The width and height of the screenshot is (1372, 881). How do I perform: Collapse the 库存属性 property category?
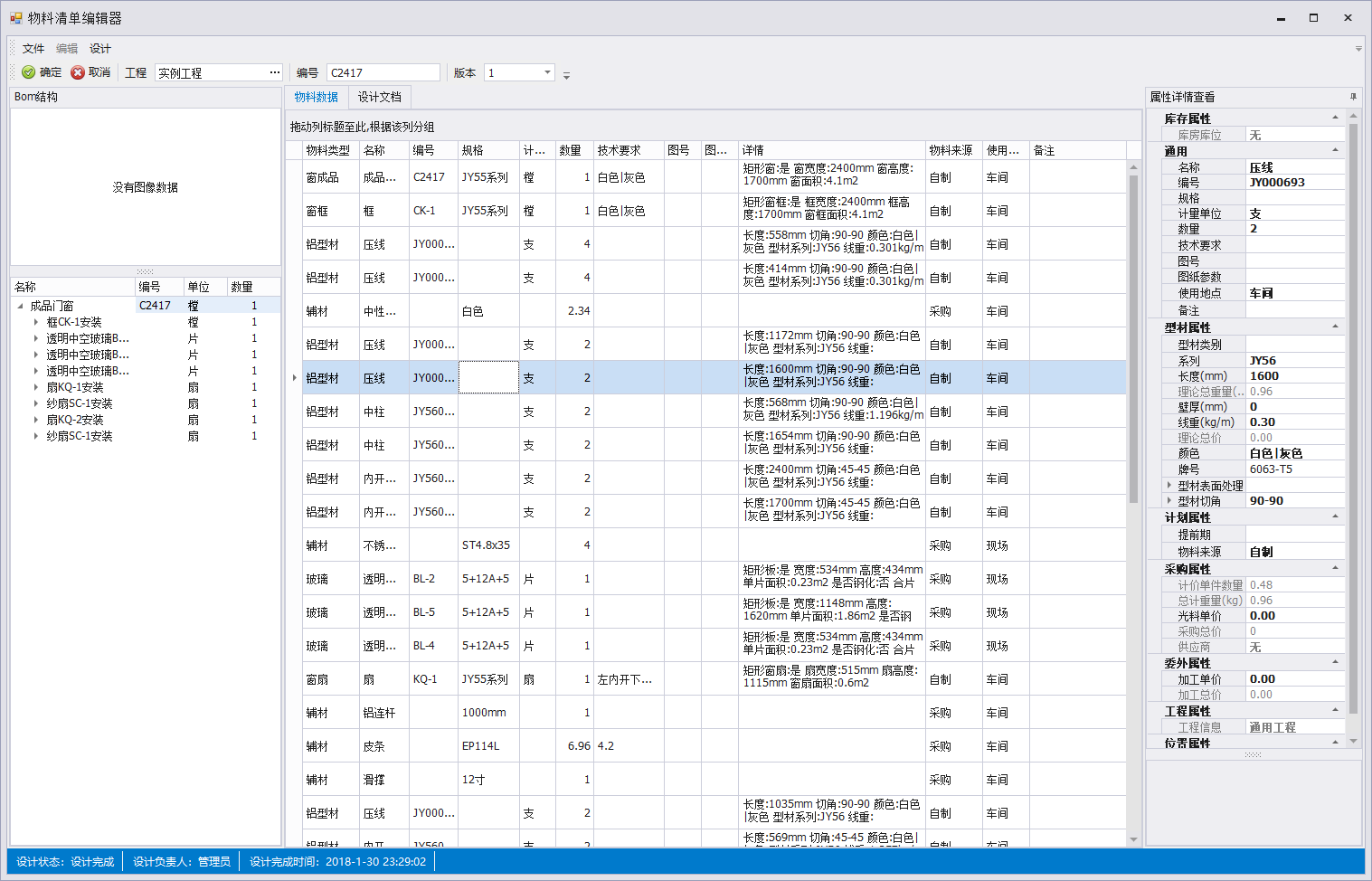[1335, 118]
